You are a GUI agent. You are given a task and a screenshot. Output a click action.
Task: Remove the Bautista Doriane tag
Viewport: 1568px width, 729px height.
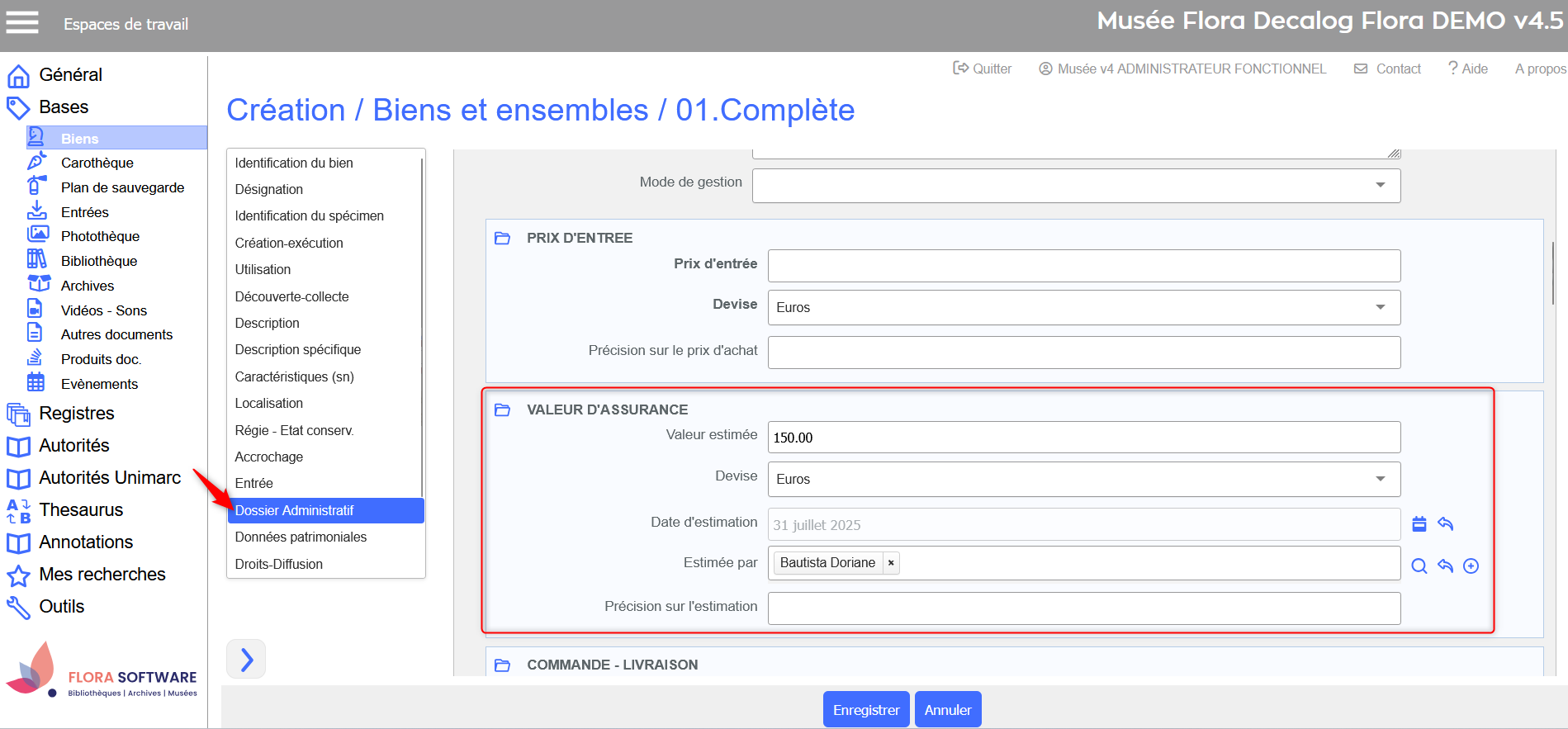(891, 563)
